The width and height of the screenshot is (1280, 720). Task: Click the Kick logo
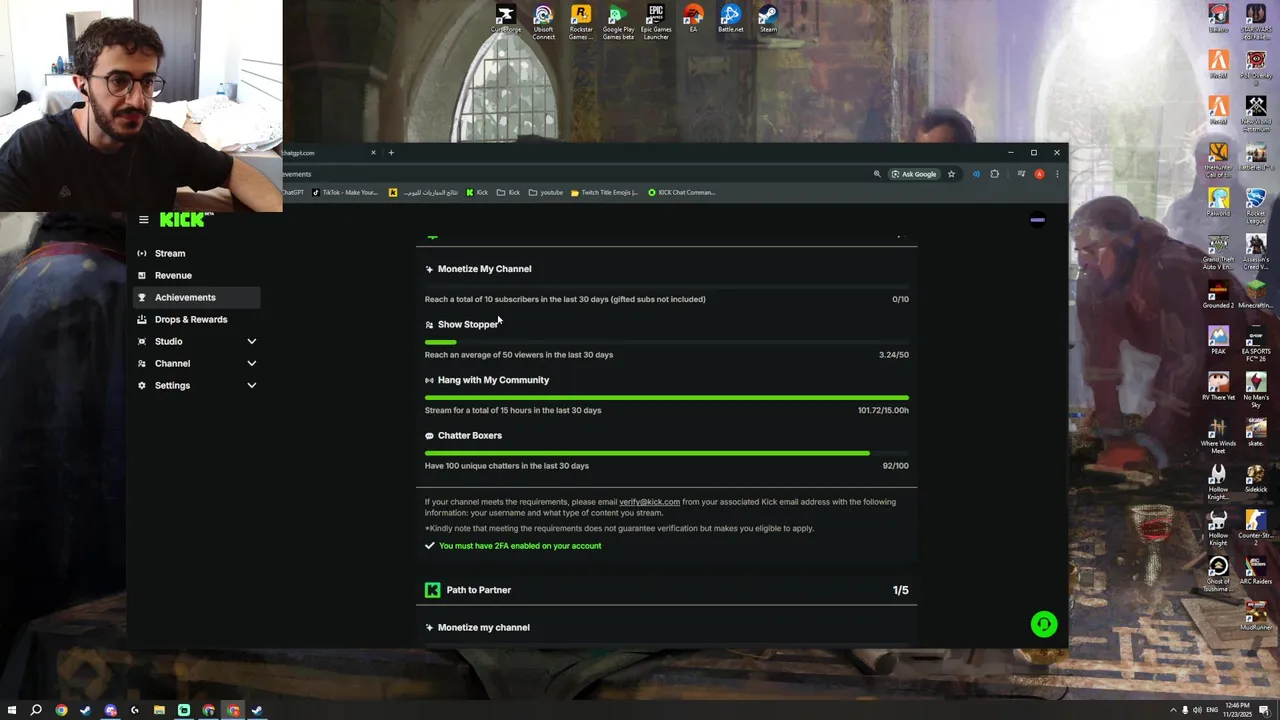[x=186, y=220]
